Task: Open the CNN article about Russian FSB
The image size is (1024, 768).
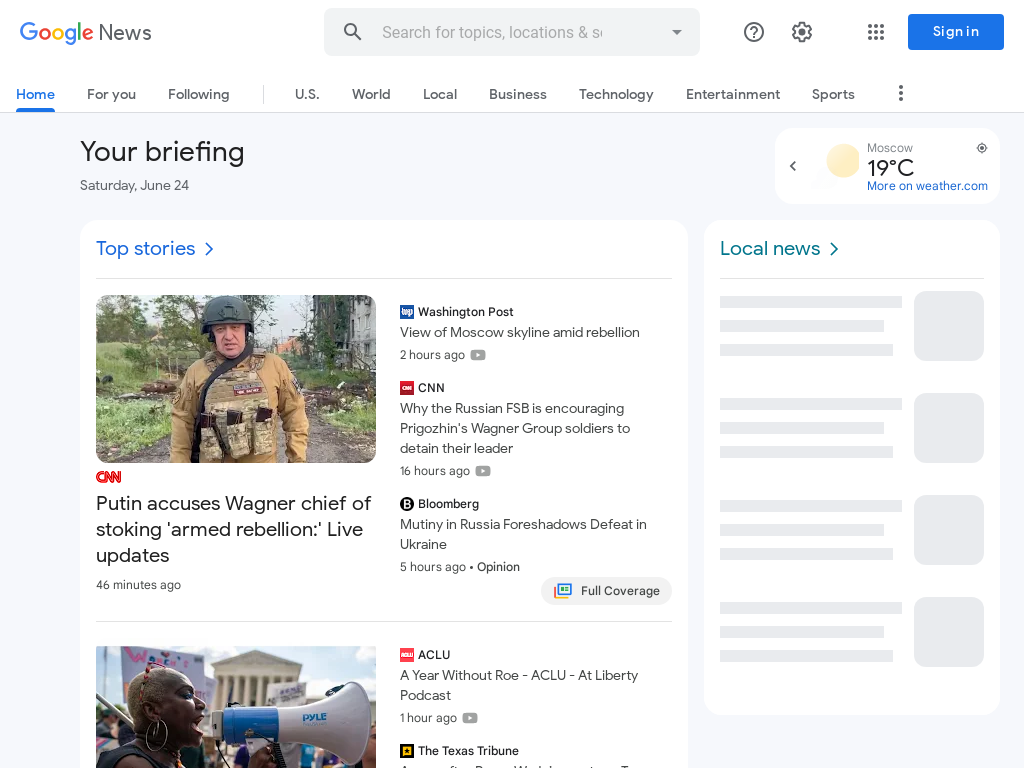Action: [515, 428]
